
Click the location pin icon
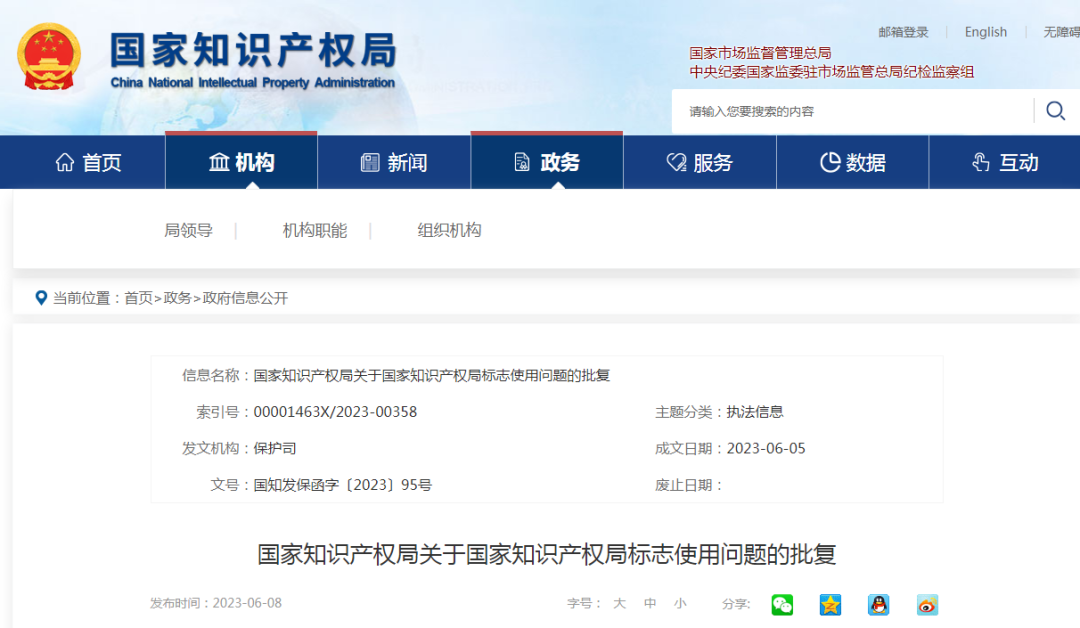click(41, 298)
